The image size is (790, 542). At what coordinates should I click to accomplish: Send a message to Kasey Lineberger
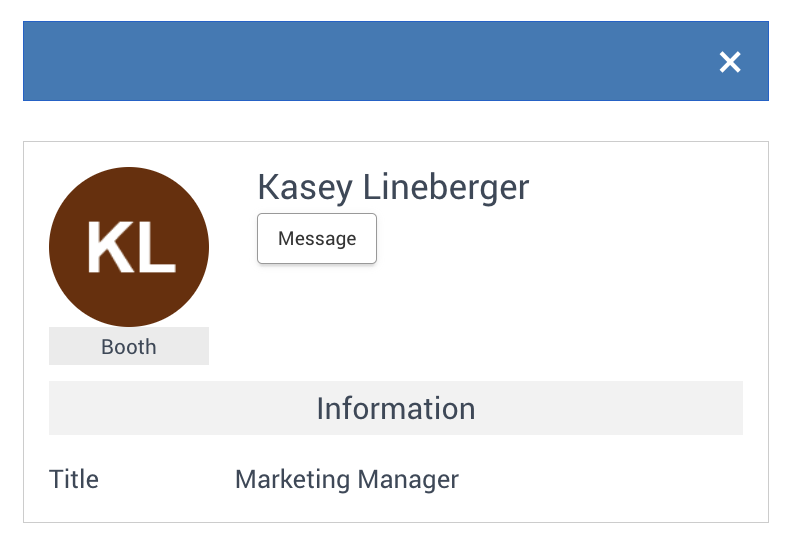317,239
